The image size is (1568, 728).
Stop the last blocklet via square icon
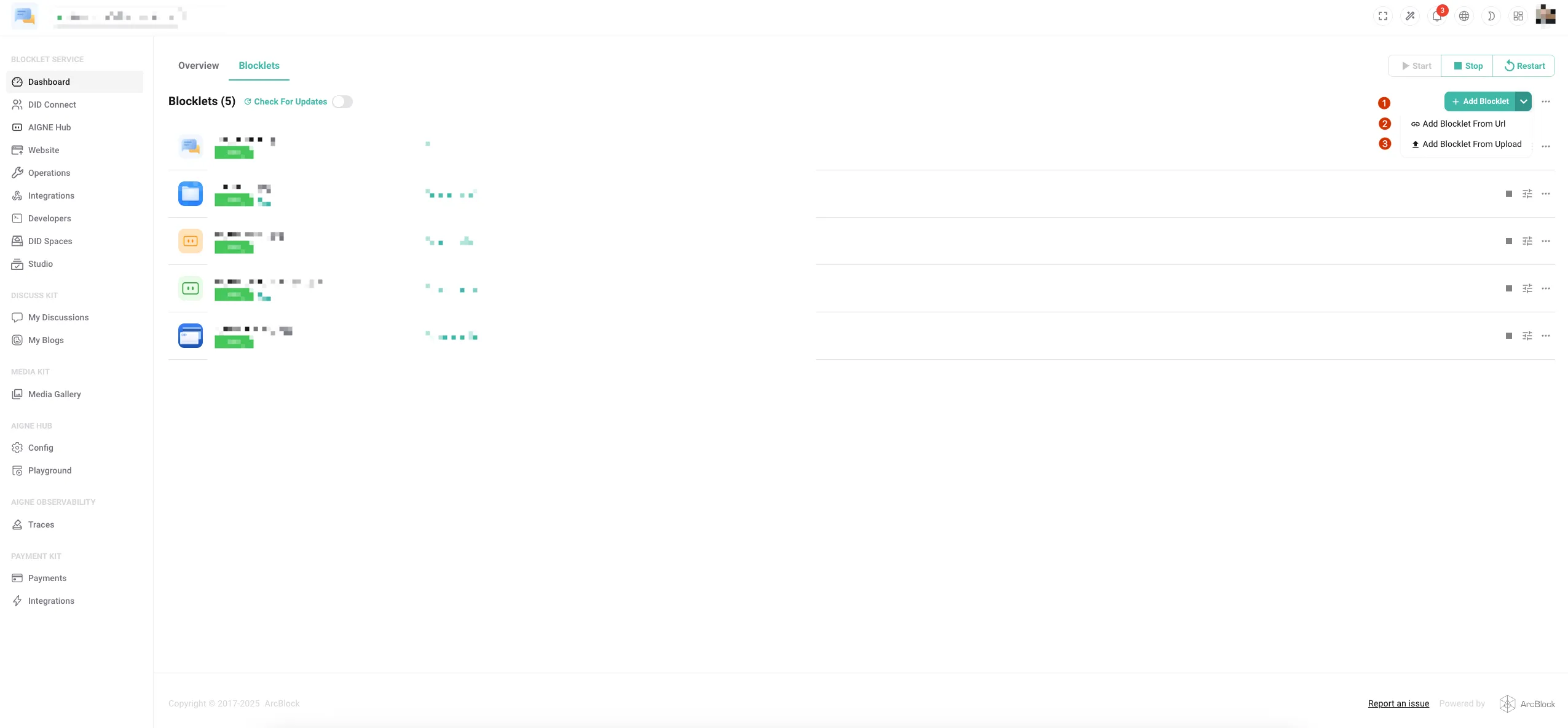click(1508, 336)
